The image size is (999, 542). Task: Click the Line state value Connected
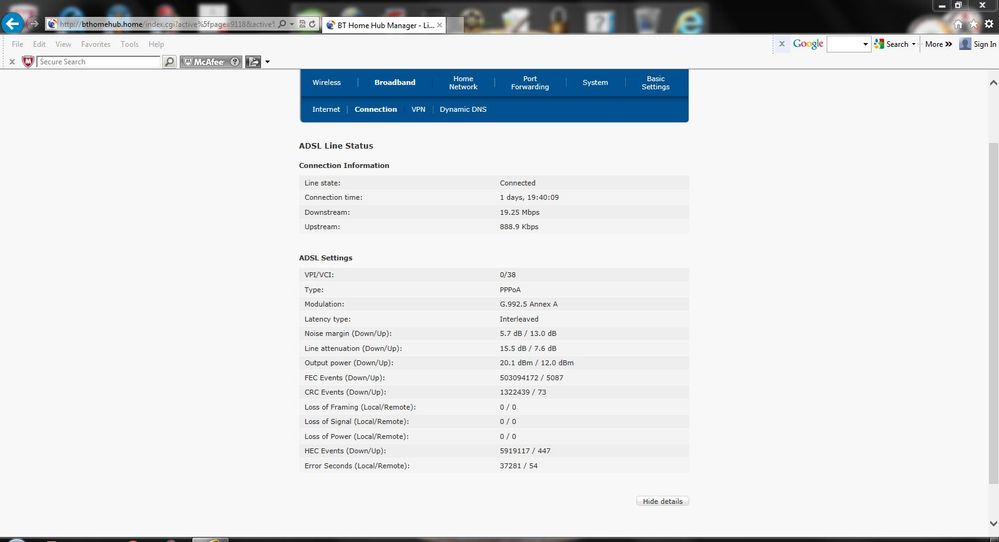point(517,183)
